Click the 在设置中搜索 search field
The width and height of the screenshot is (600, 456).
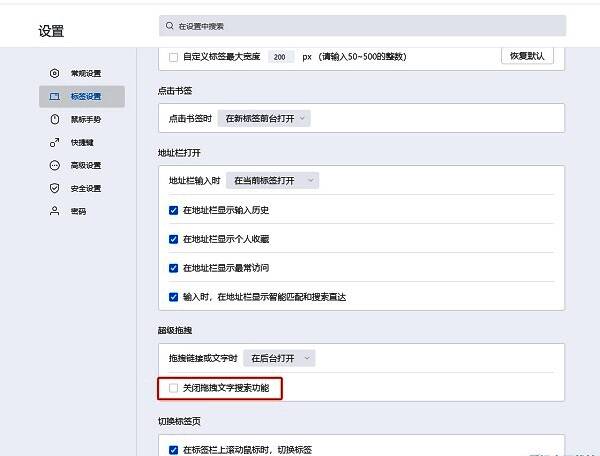click(362, 26)
